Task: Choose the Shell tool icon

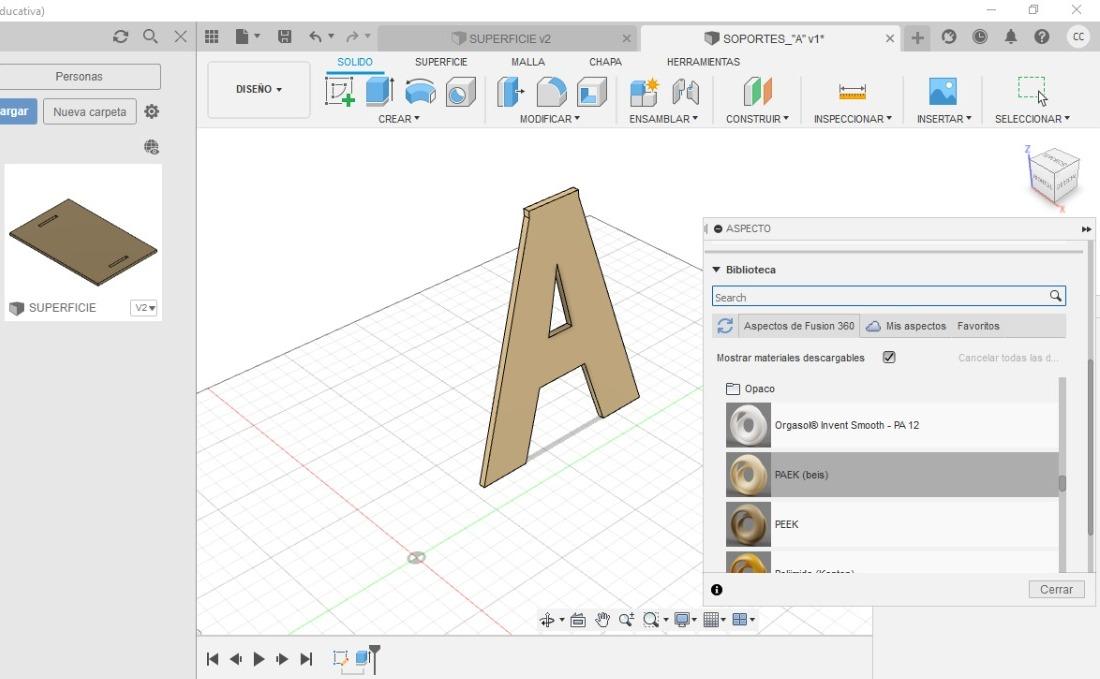Action: (x=591, y=92)
